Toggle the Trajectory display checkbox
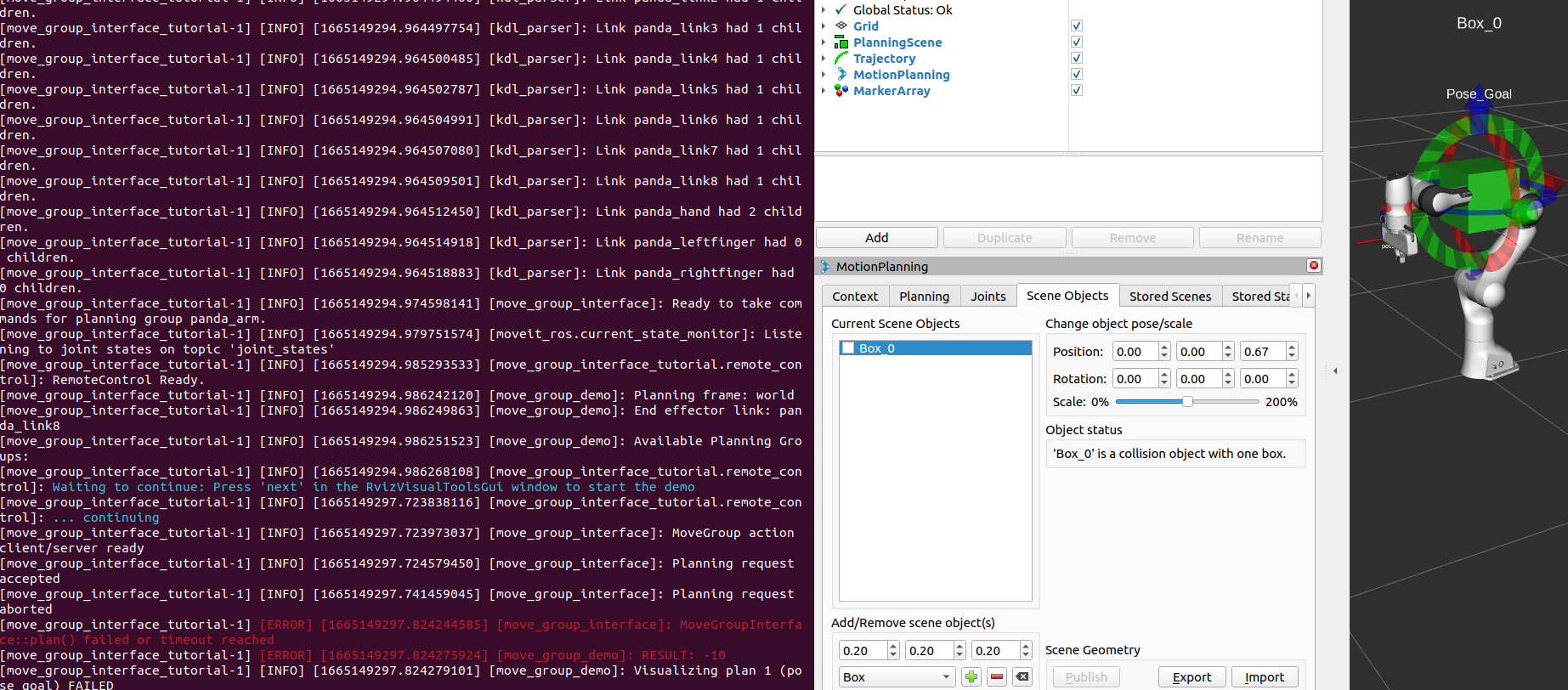Screen dimensions: 1568x690 click(1077, 59)
